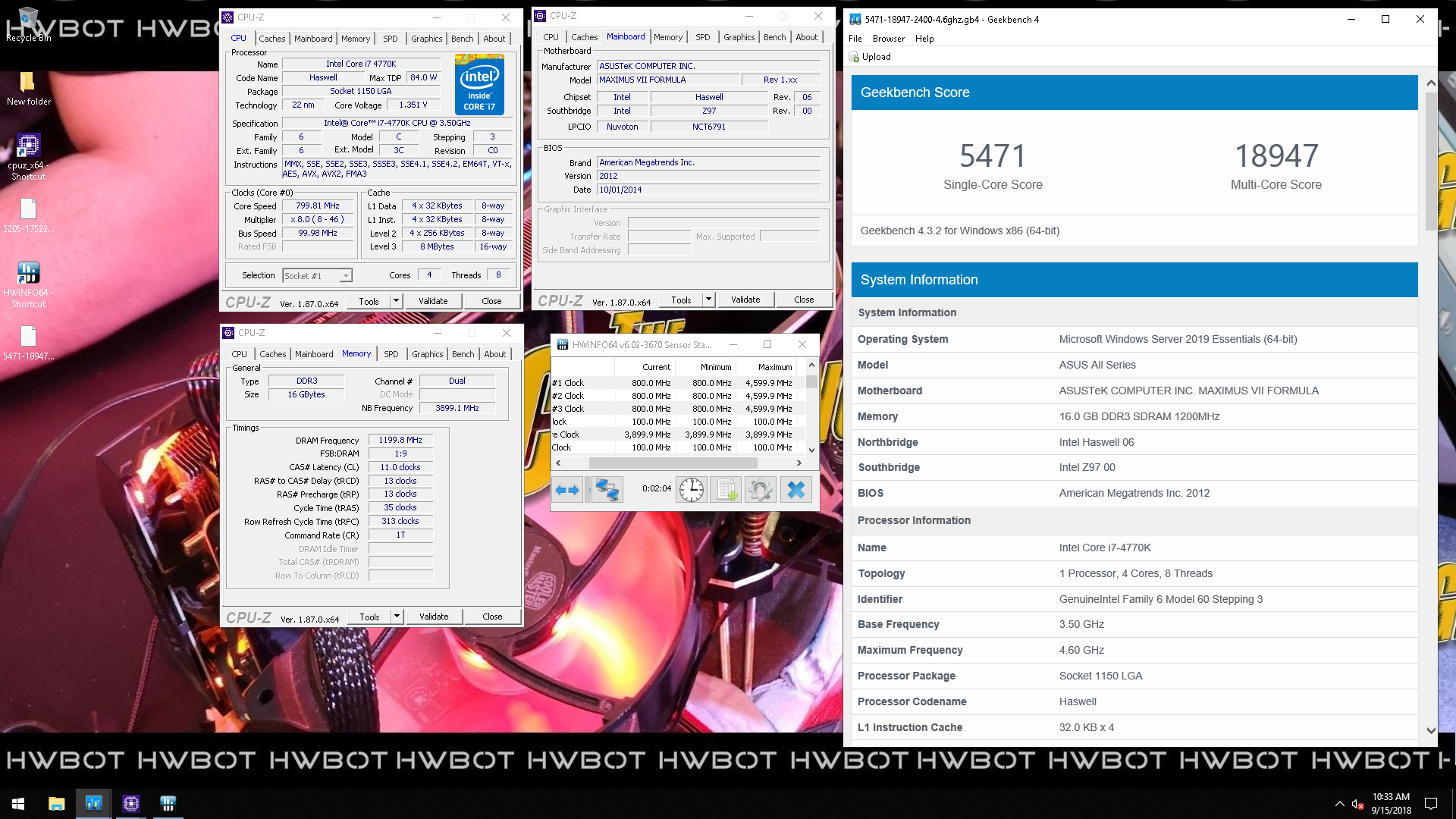Screen dimensions: 1456x819
Task: Launch the cpuz_x64 Shortcut desktop icon
Action: pyautogui.click(x=29, y=157)
